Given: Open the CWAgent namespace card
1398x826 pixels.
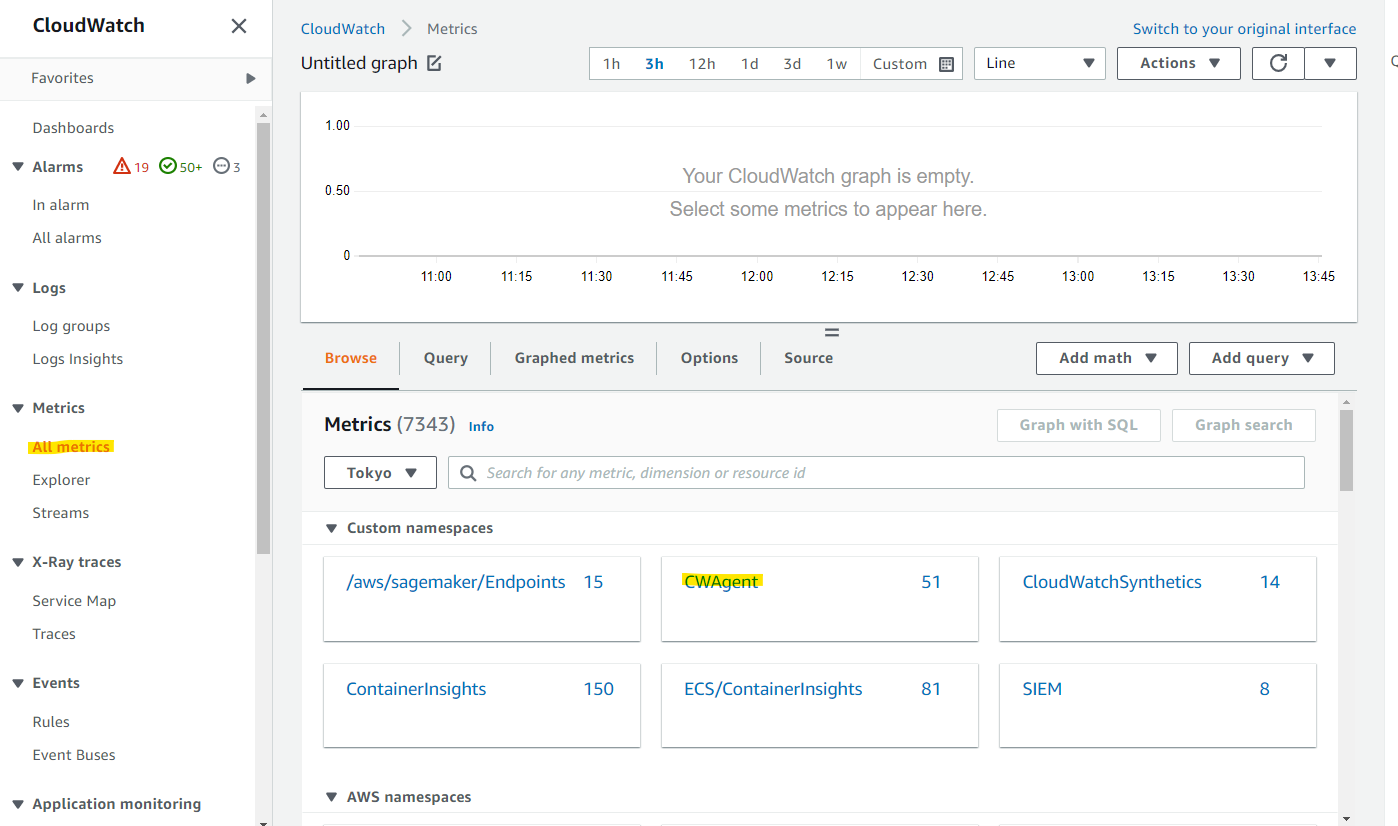Looking at the screenshot, I should click(820, 599).
